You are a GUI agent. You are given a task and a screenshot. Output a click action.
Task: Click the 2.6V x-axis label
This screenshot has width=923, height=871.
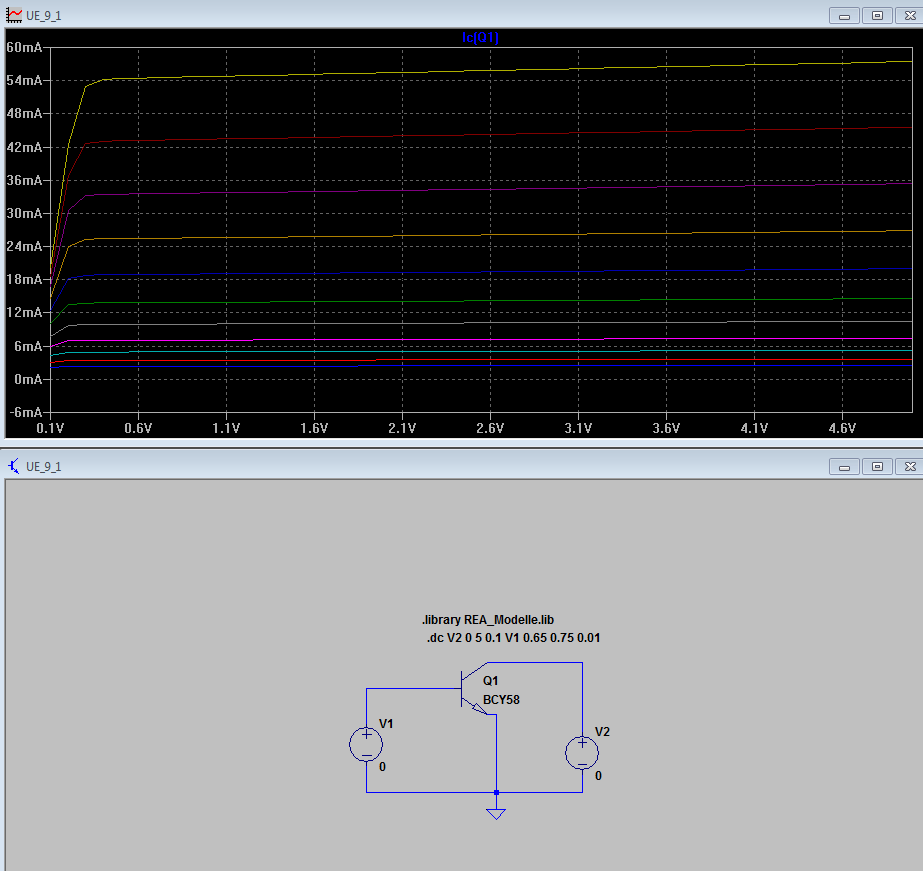pos(490,428)
